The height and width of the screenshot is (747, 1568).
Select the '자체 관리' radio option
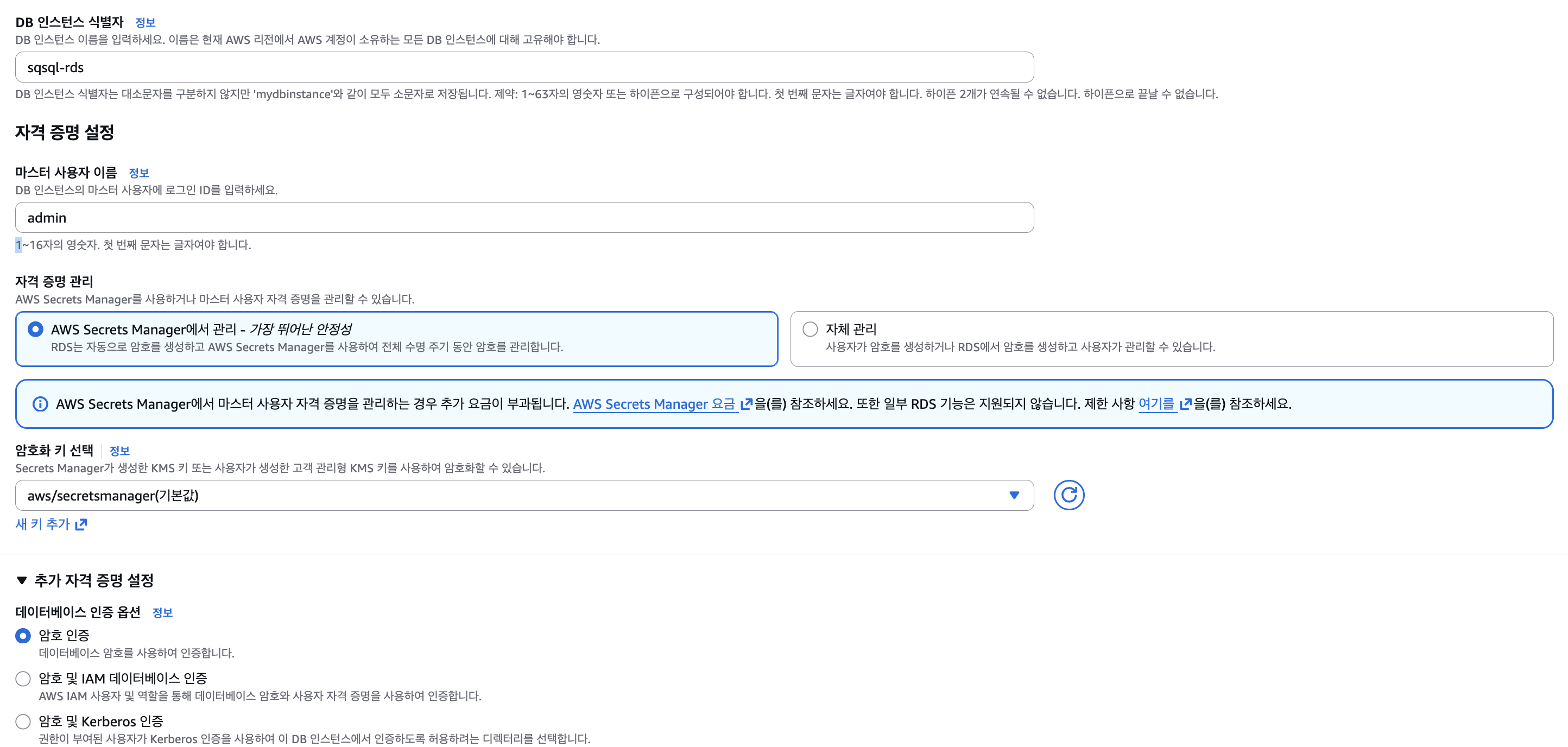click(x=810, y=330)
